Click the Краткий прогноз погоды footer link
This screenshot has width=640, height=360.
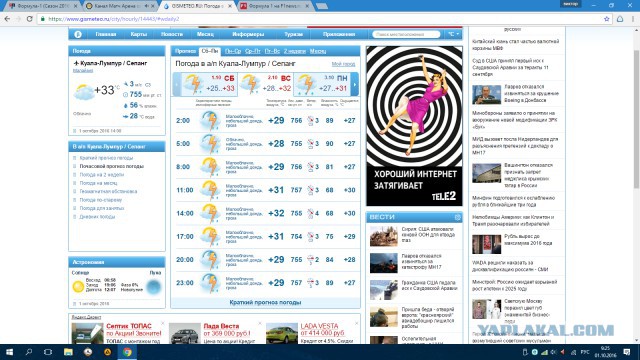265,302
